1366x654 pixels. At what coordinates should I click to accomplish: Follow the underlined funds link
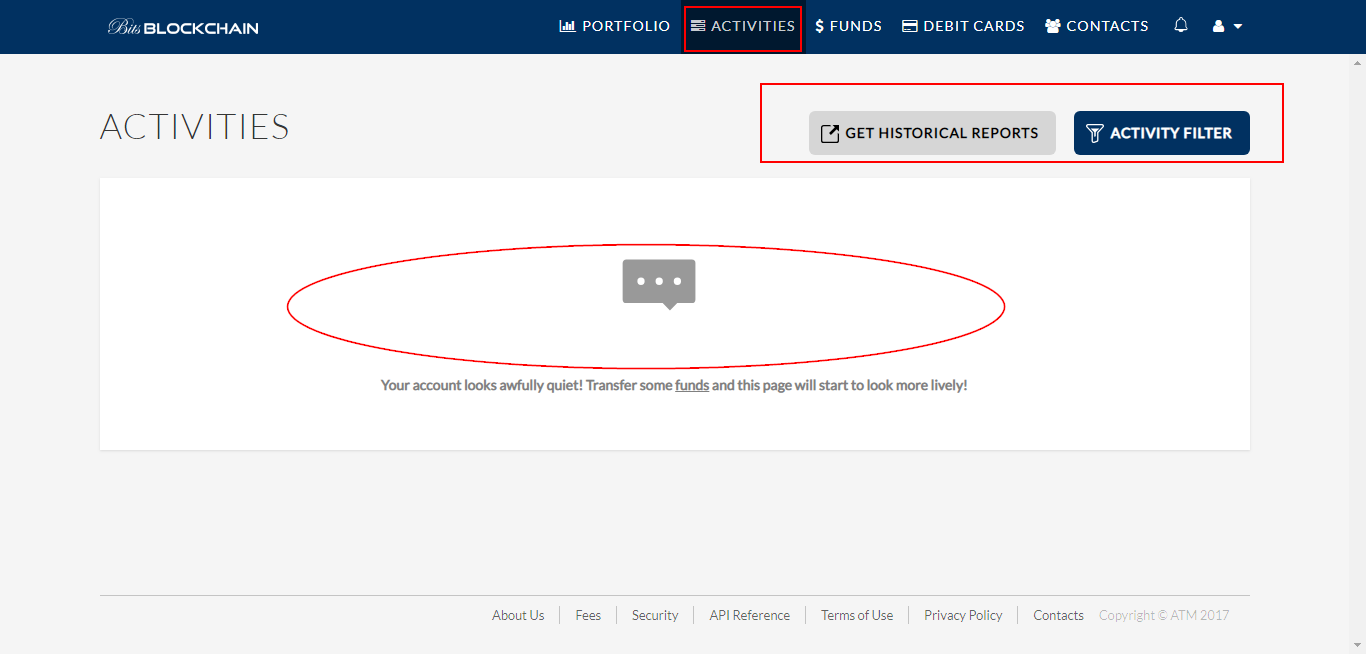click(x=692, y=385)
